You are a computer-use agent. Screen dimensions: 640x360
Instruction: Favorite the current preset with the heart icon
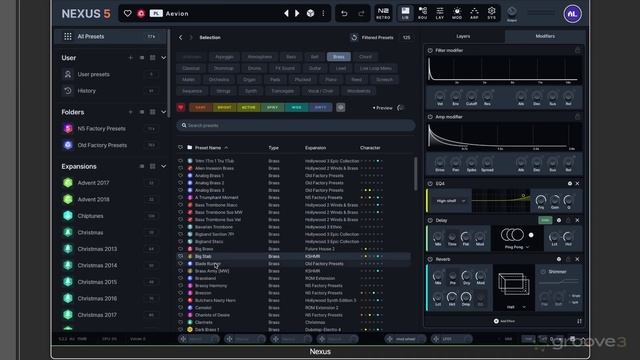pos(128,13)
